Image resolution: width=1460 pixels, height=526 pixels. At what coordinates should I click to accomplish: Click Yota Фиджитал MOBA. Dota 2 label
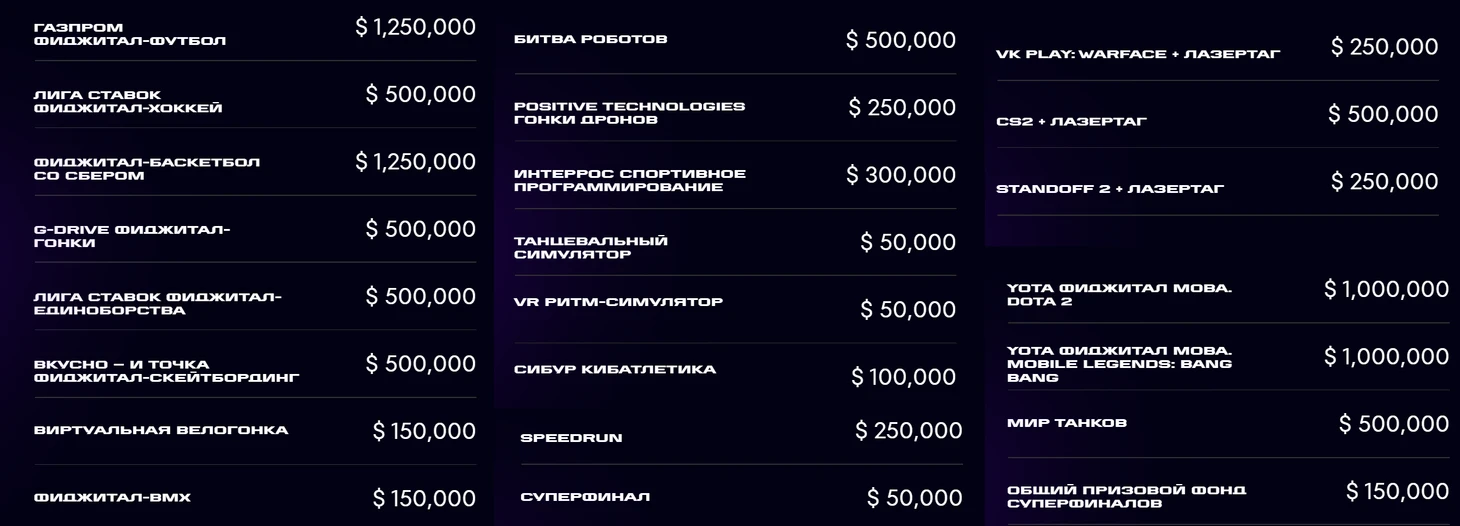[1119, 294]
